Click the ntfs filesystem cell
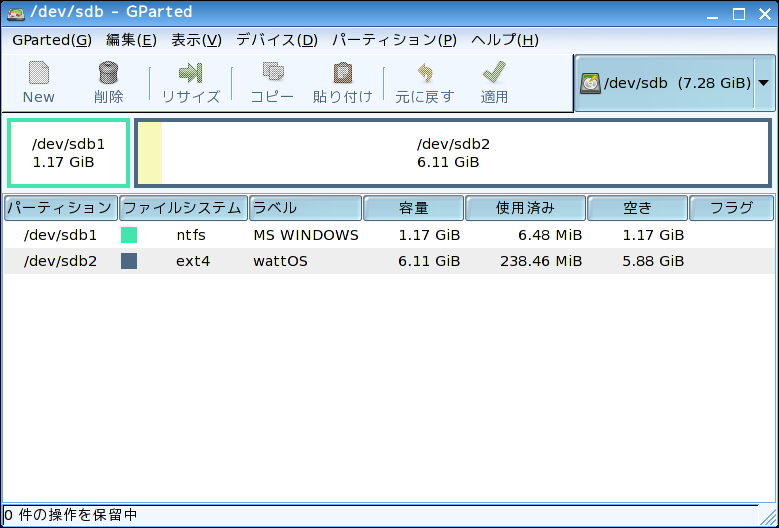This screenshot has width=779, height=528. (191, 235)
